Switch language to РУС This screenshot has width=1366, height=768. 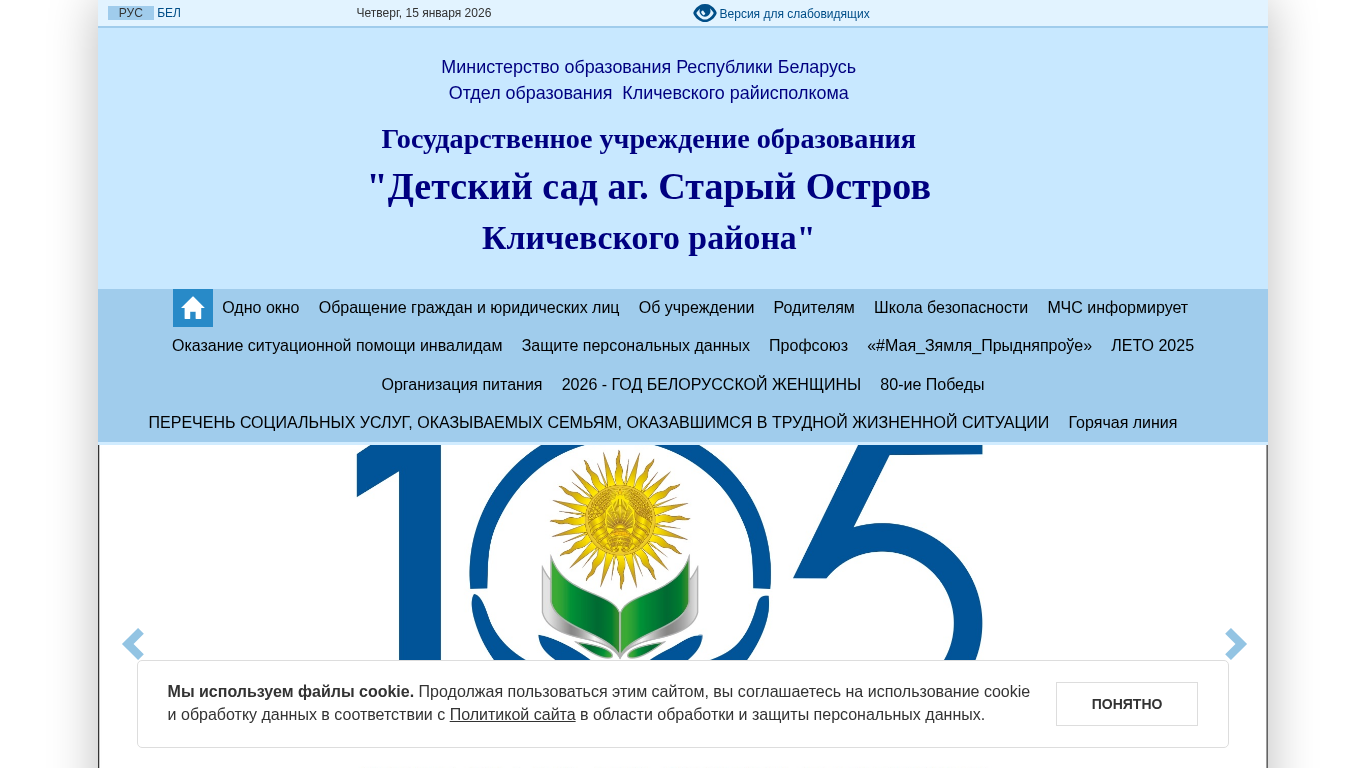coord(131,13)
